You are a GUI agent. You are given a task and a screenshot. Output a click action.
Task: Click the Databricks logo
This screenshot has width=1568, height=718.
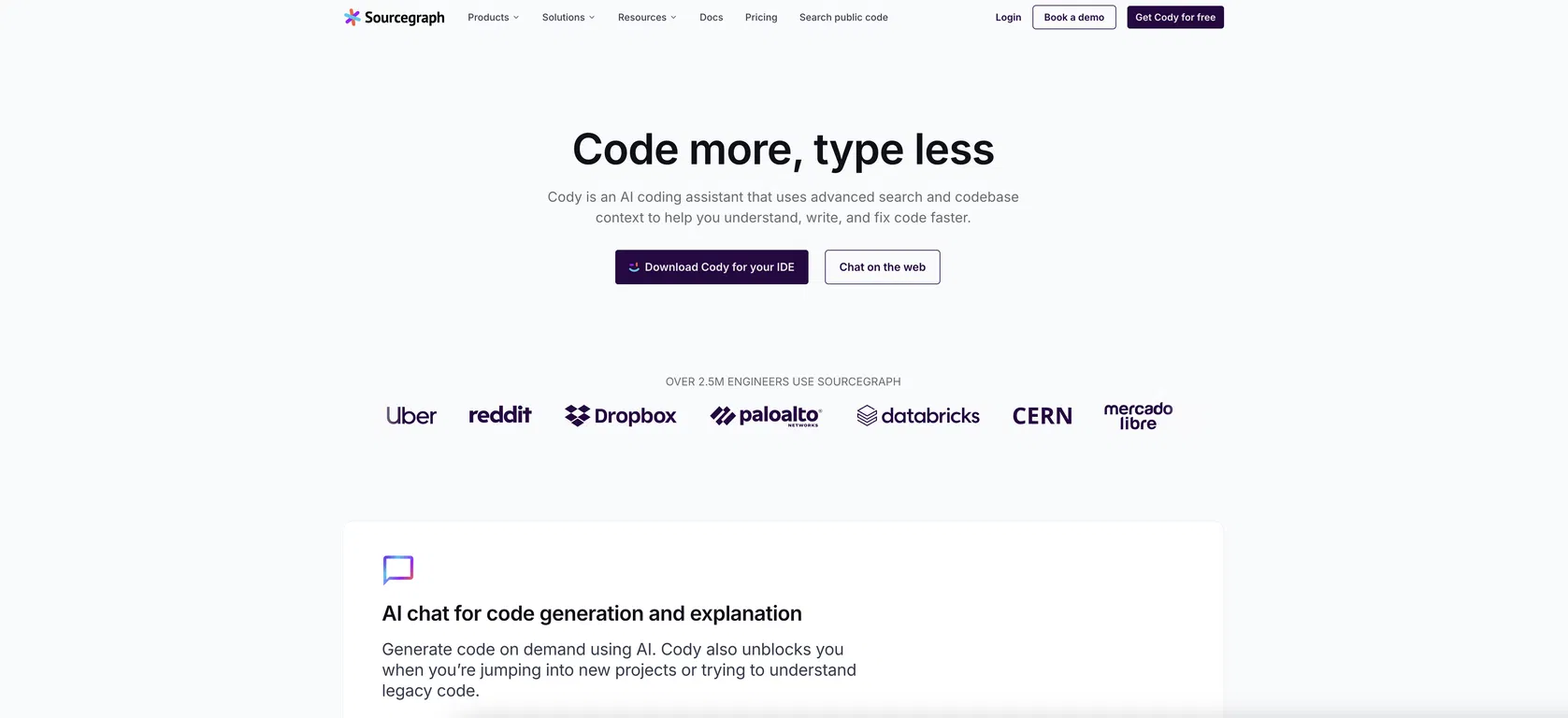click(x=918, y=416)
